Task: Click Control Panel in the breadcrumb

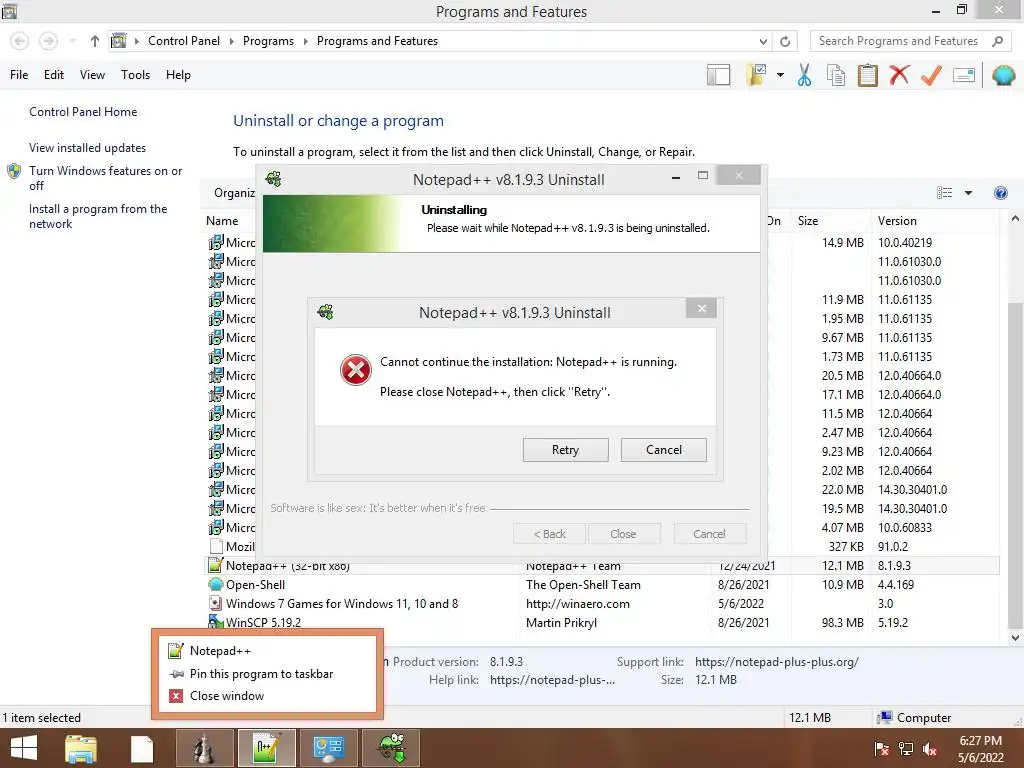Action: (x=184, y=41)
